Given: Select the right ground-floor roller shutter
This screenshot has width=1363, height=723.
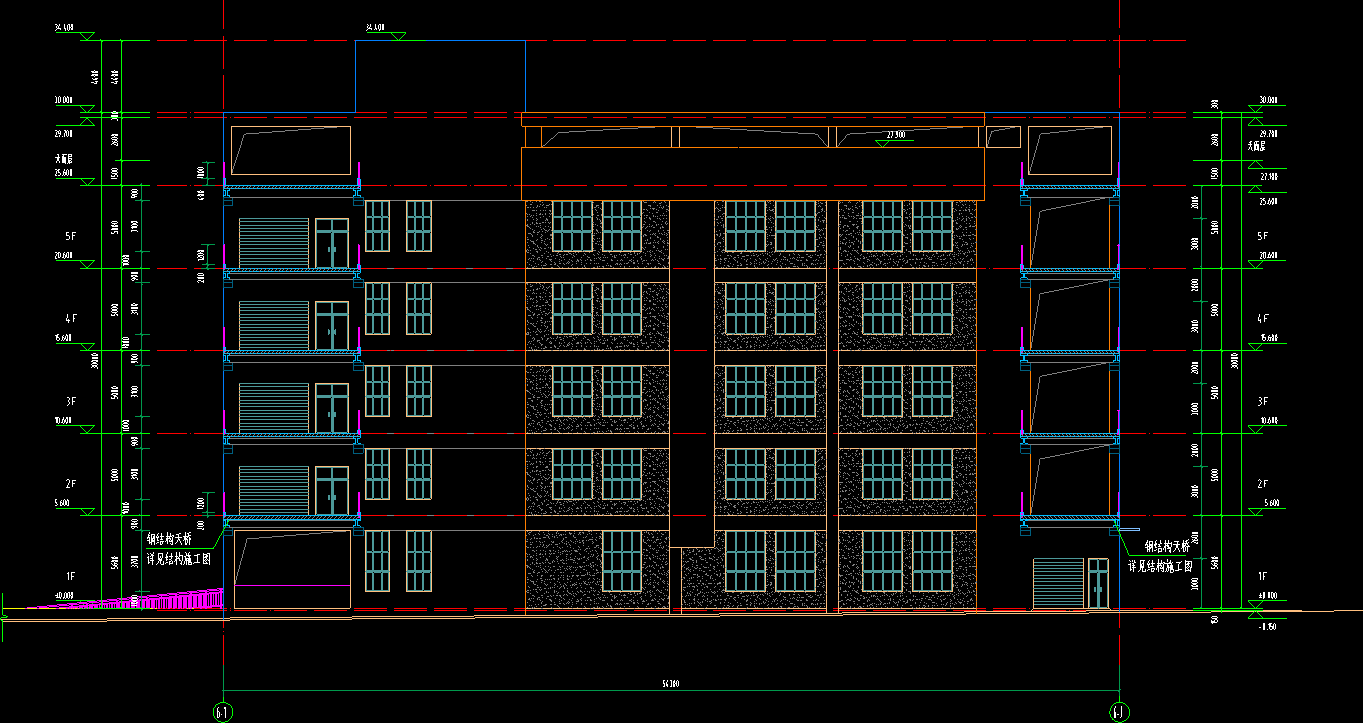Looking at the screenshot, I should coord(1058,583).
